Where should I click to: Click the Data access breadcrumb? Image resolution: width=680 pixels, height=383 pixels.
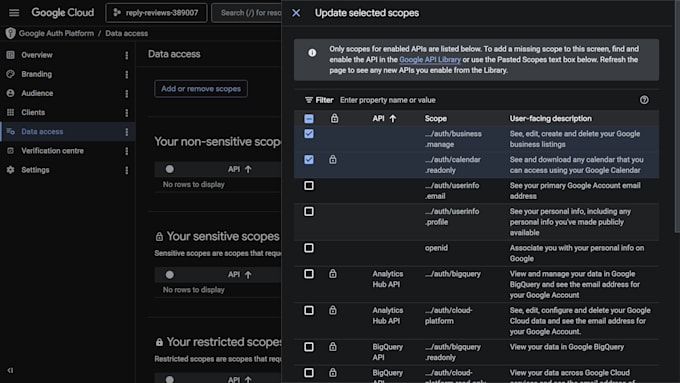127,33
